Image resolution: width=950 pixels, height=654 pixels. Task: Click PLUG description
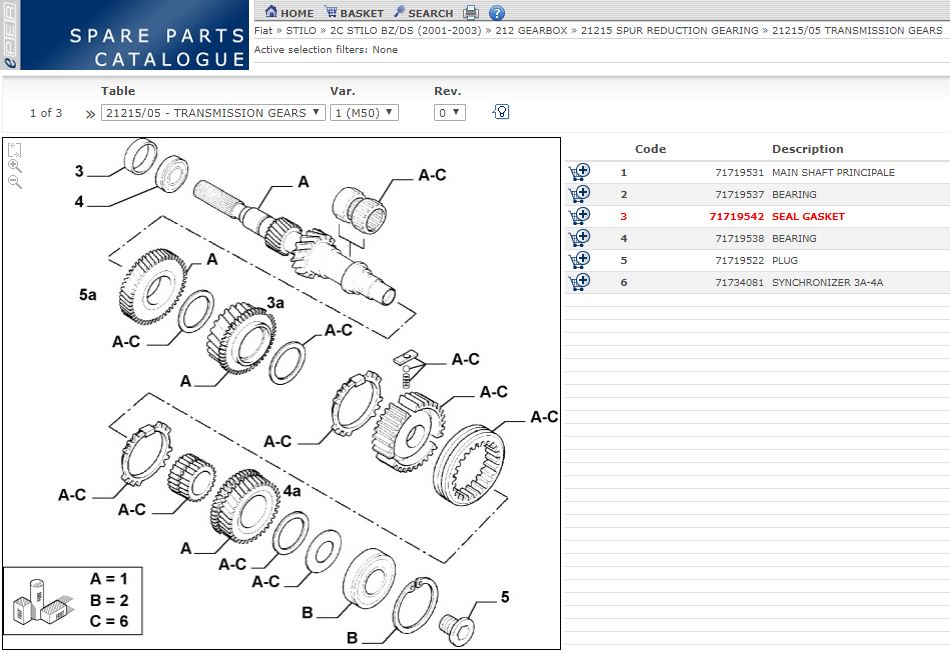(785, 261)
